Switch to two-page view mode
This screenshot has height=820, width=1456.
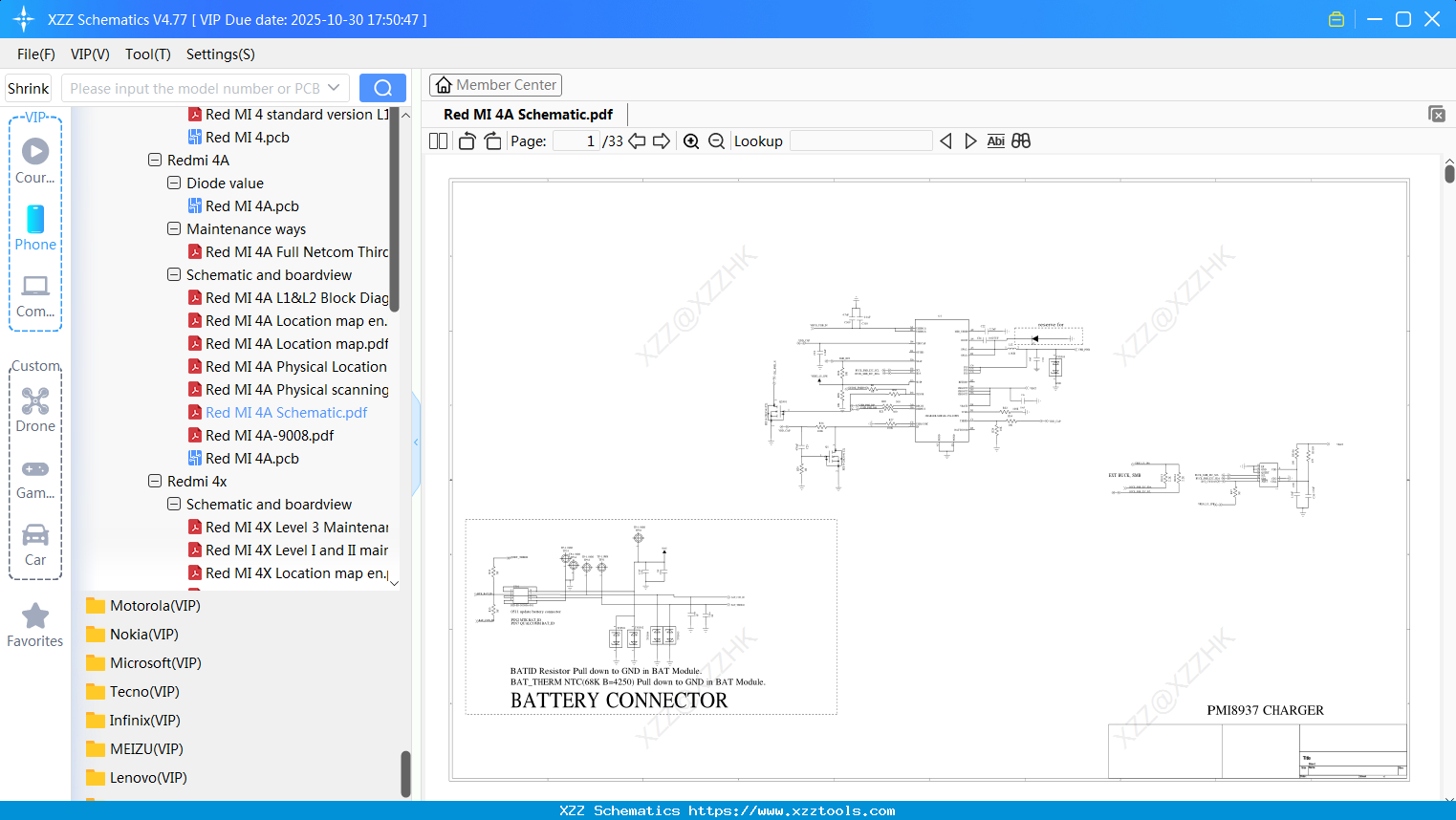pos(437,140)
